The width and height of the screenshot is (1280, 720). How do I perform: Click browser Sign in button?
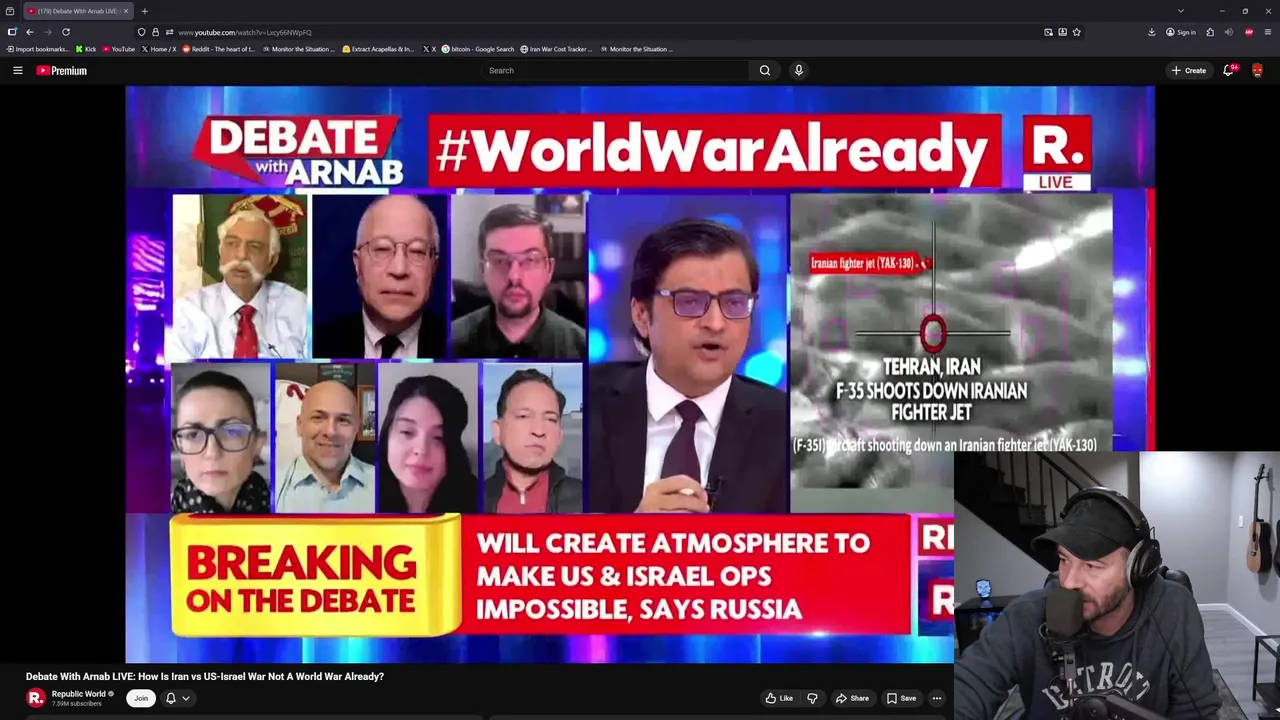point(1181,32)
